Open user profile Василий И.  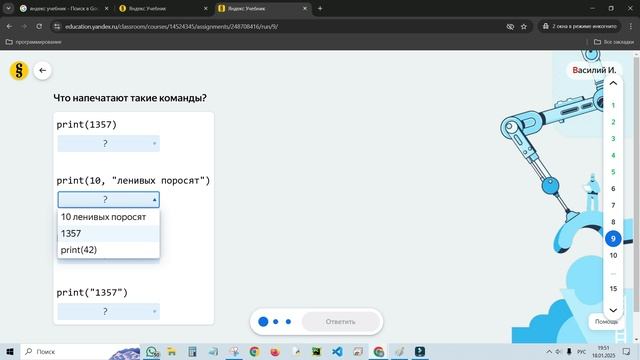point(594,70)
